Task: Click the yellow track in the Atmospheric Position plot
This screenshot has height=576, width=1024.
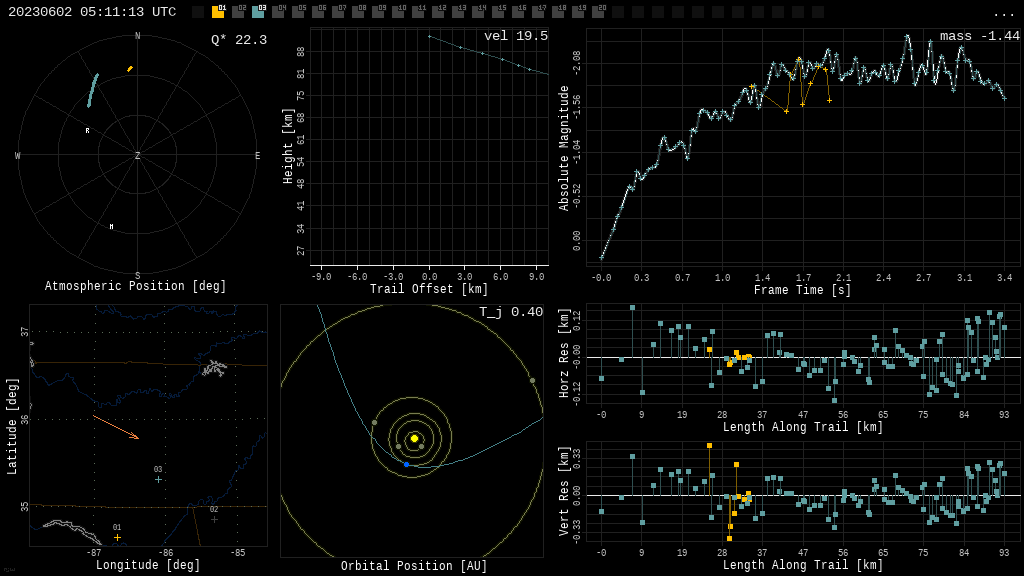Action: coord(130,69)
